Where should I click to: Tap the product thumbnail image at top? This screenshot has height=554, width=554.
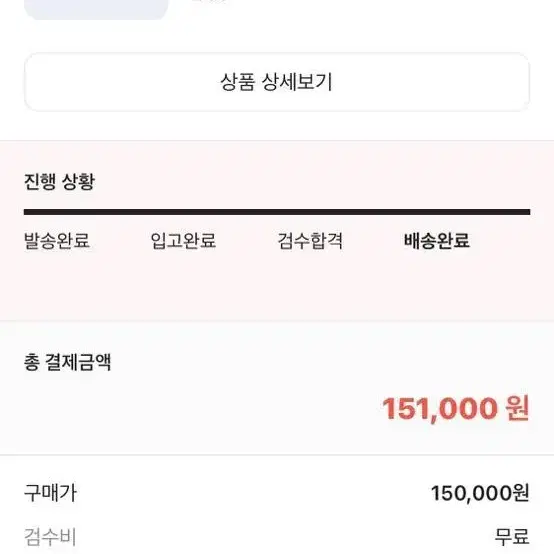pyautogui.click(x=96, y=10)
